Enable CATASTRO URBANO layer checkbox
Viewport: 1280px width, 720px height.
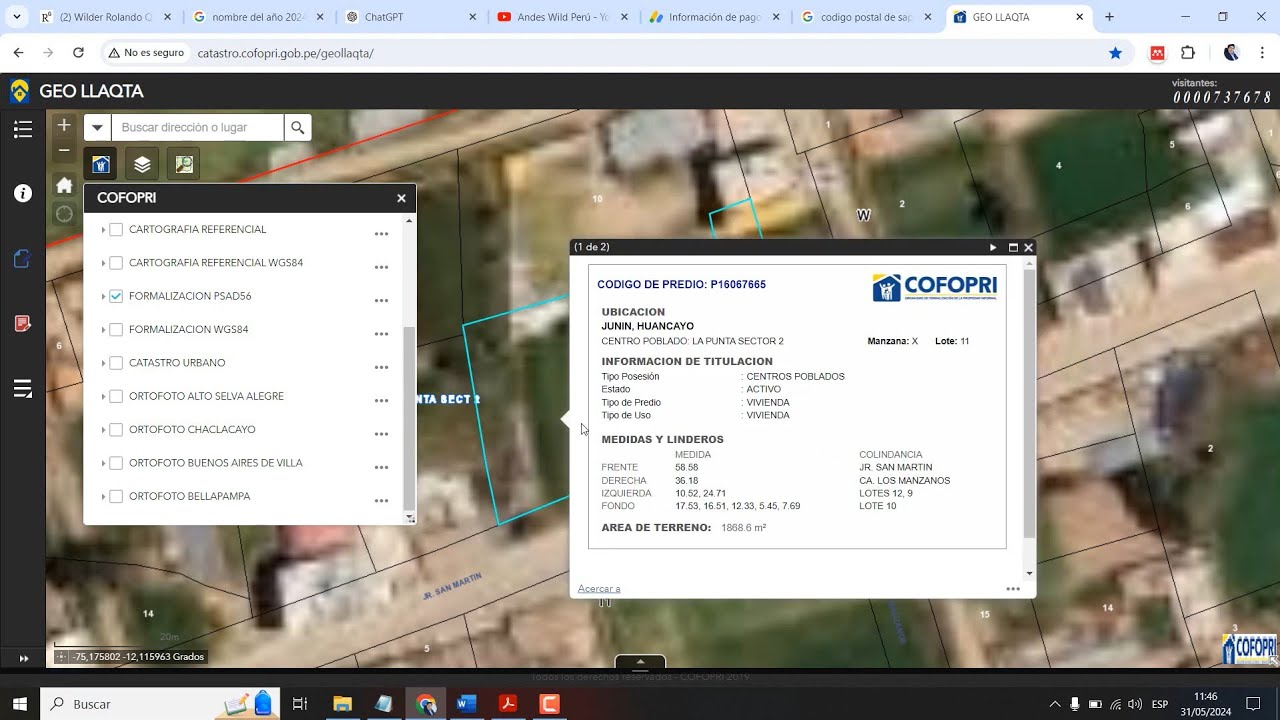[x=116, y=363]
